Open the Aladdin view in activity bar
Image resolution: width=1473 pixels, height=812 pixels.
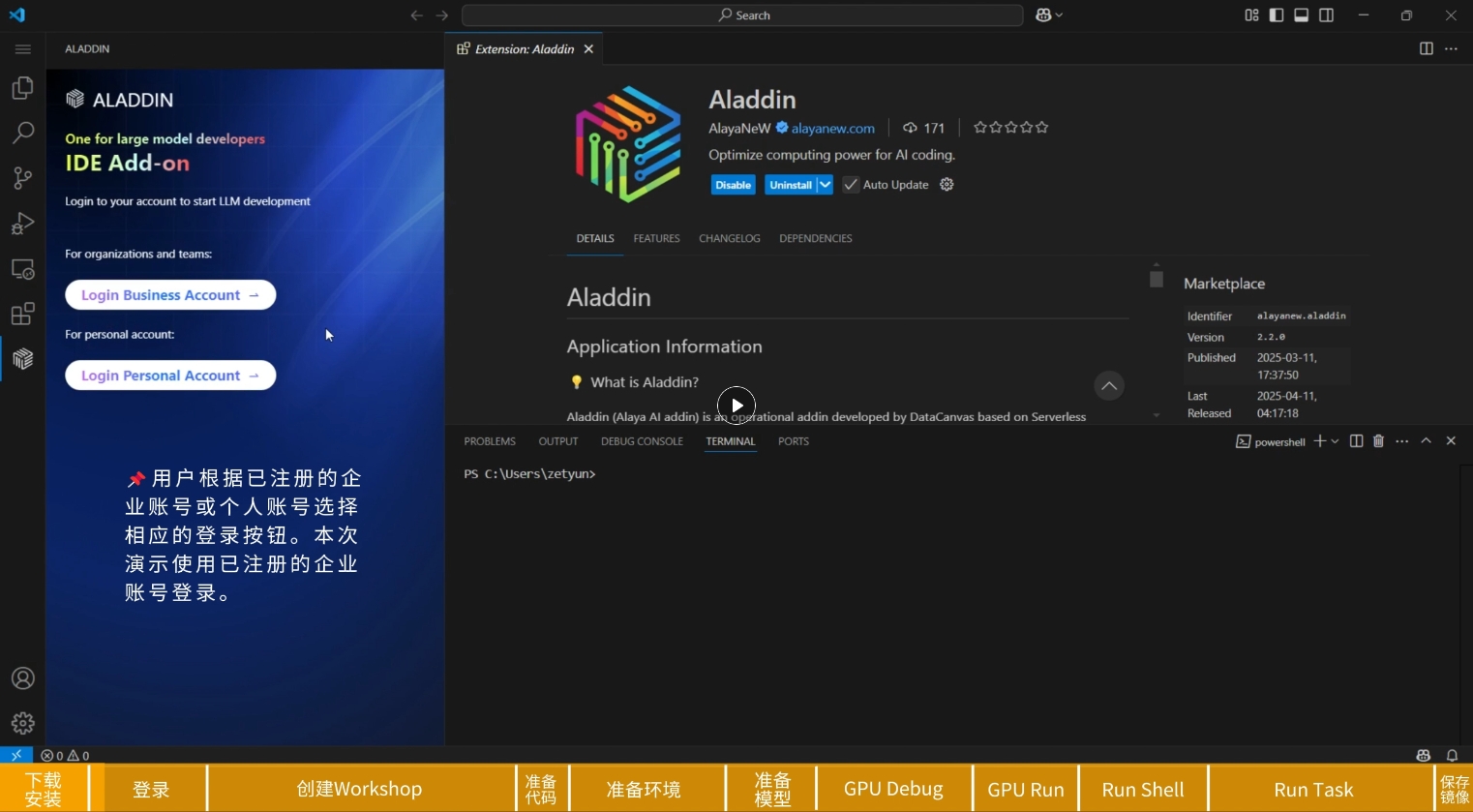tap(22, 359)
